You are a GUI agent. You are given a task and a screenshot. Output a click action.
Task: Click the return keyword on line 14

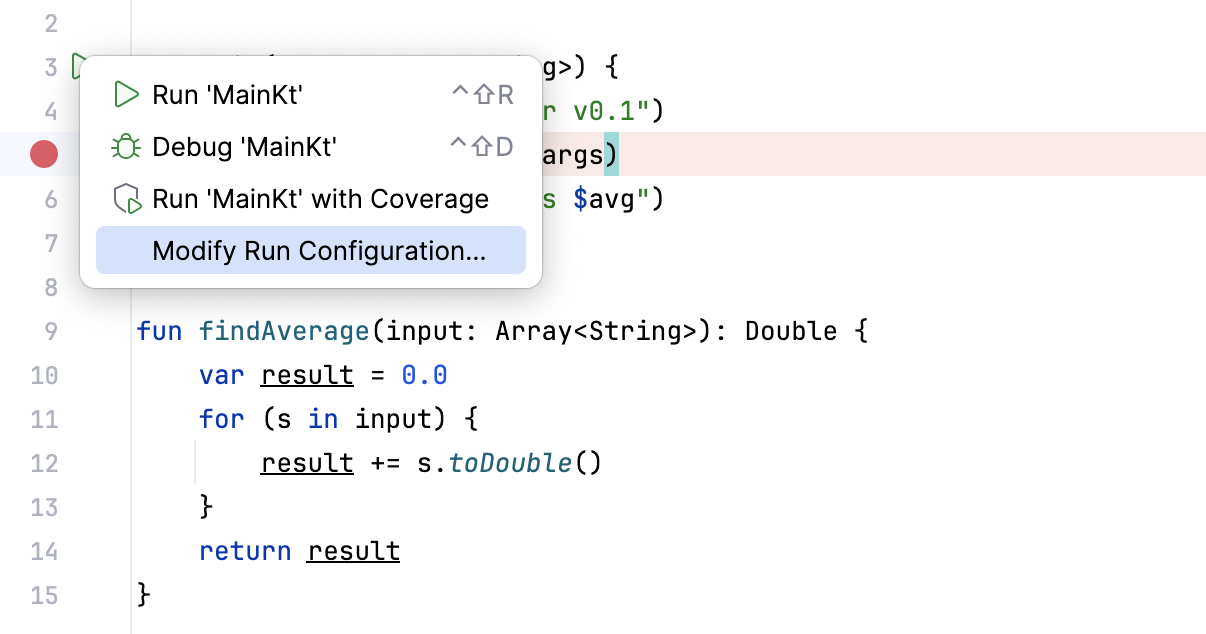(x=245, y=551)
